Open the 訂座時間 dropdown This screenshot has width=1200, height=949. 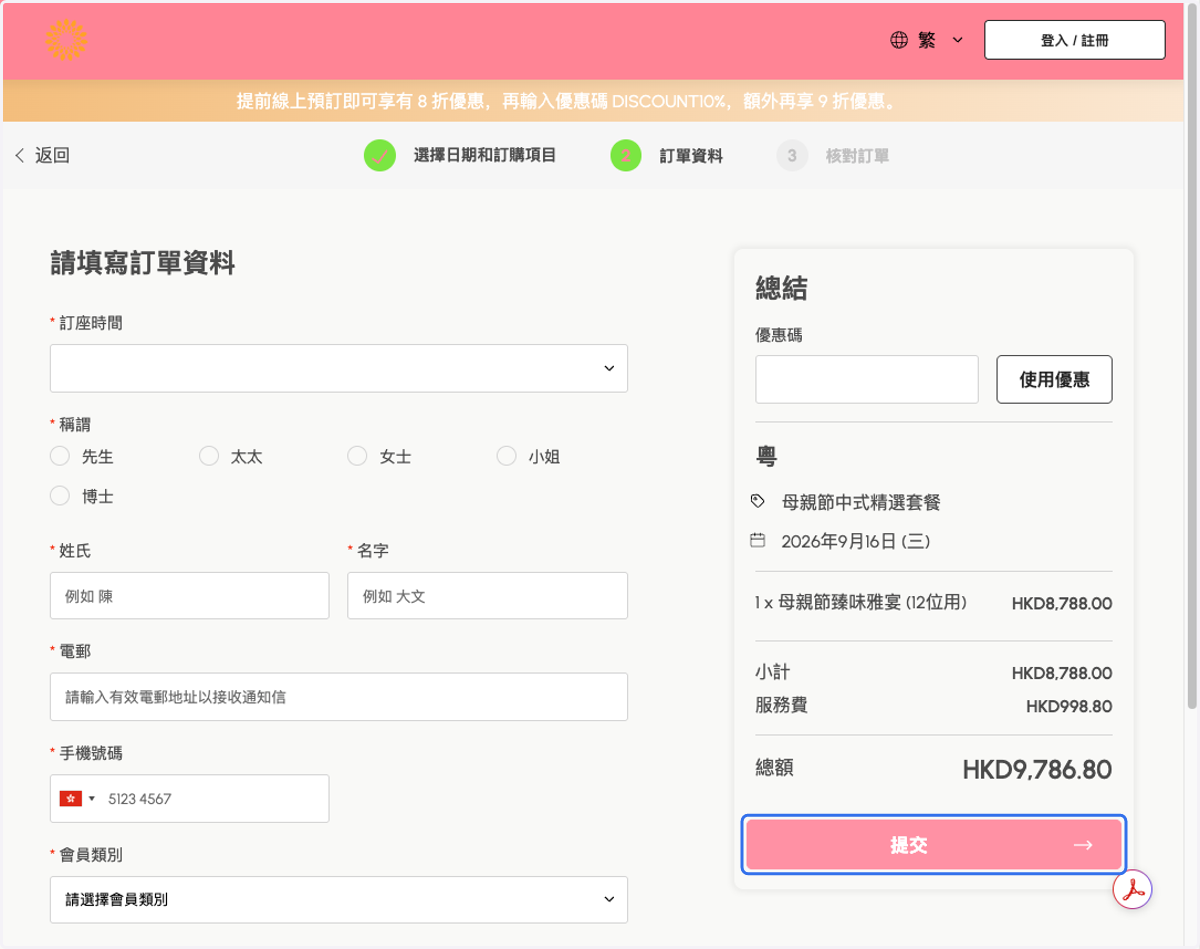pyautogui.click(x=339, y=368)
